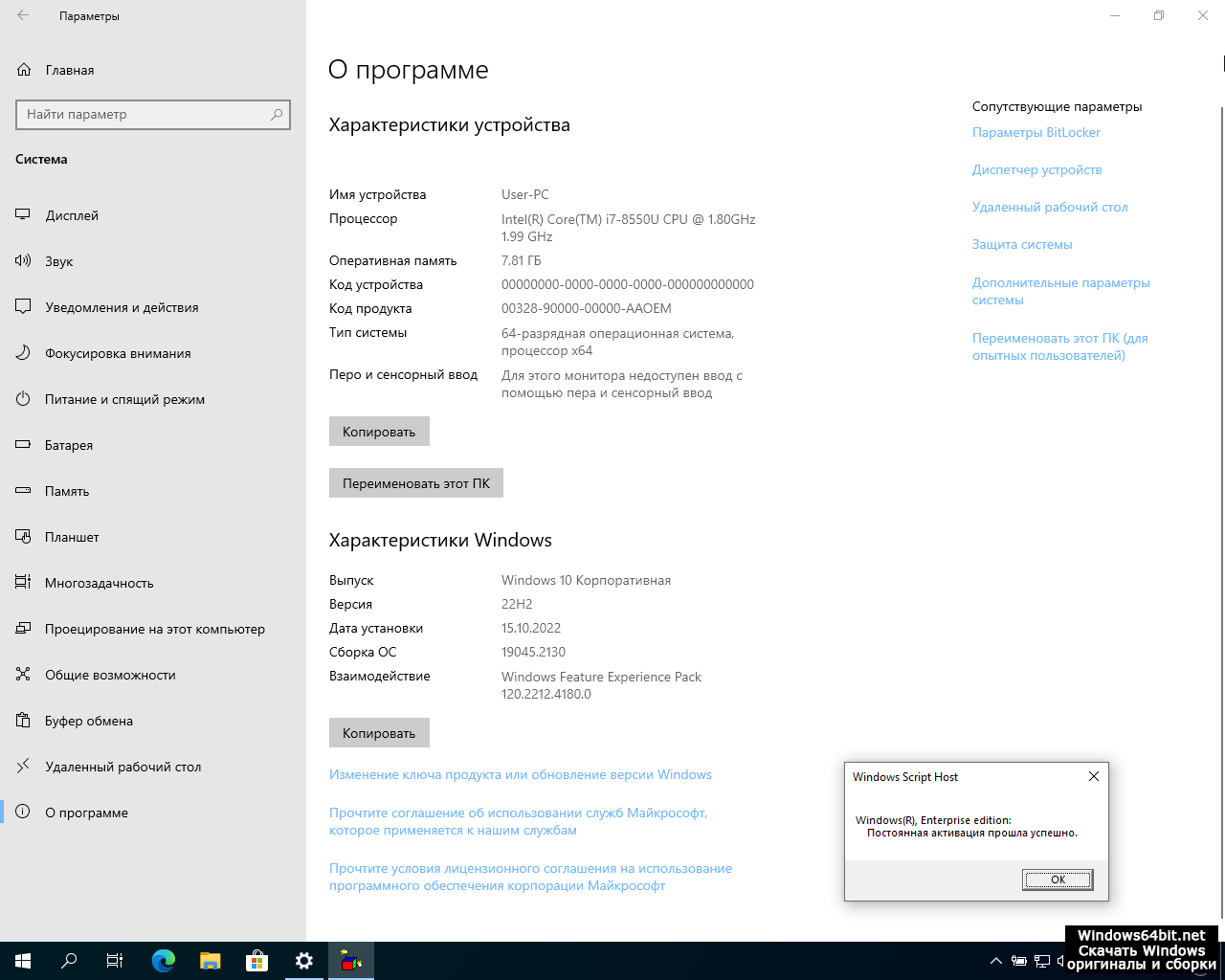1225x980 pixels.
Task: Open Device Manager link
Action: click(x=1036, y=169)
